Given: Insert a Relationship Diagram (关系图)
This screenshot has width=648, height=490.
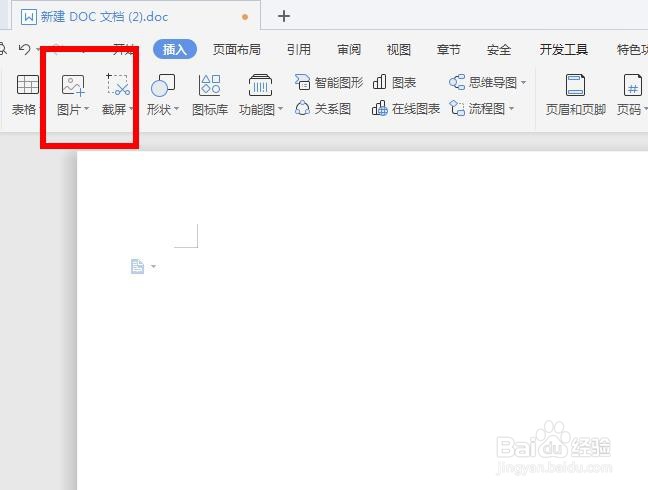Looking at the screenshot, I should point(323,109).
